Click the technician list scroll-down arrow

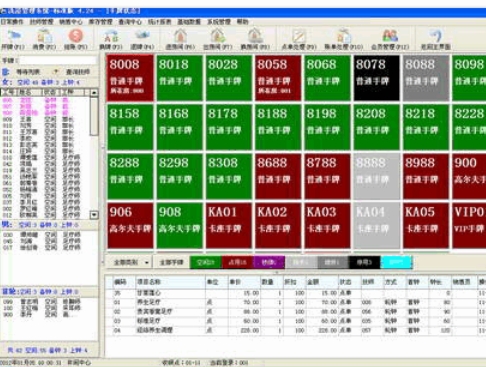[x=94, y=215]
